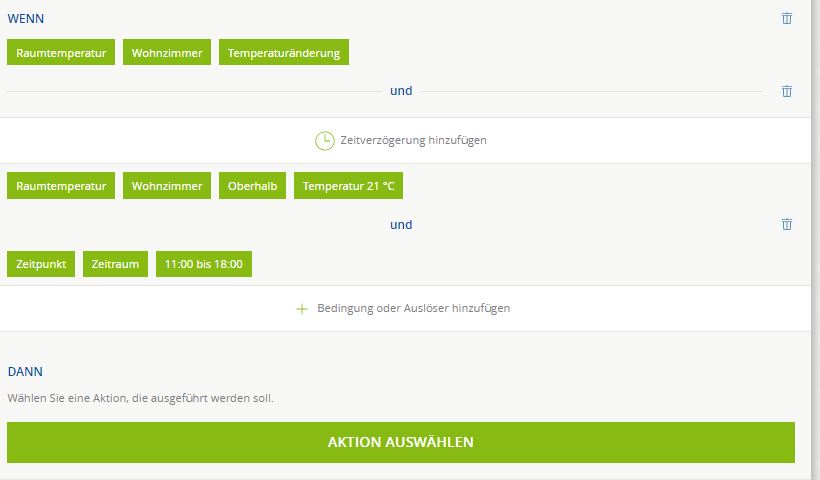Click trash icon beside the second 'und' separator
The height and width of the screenshot is (480, 820).
pos(787,225)
